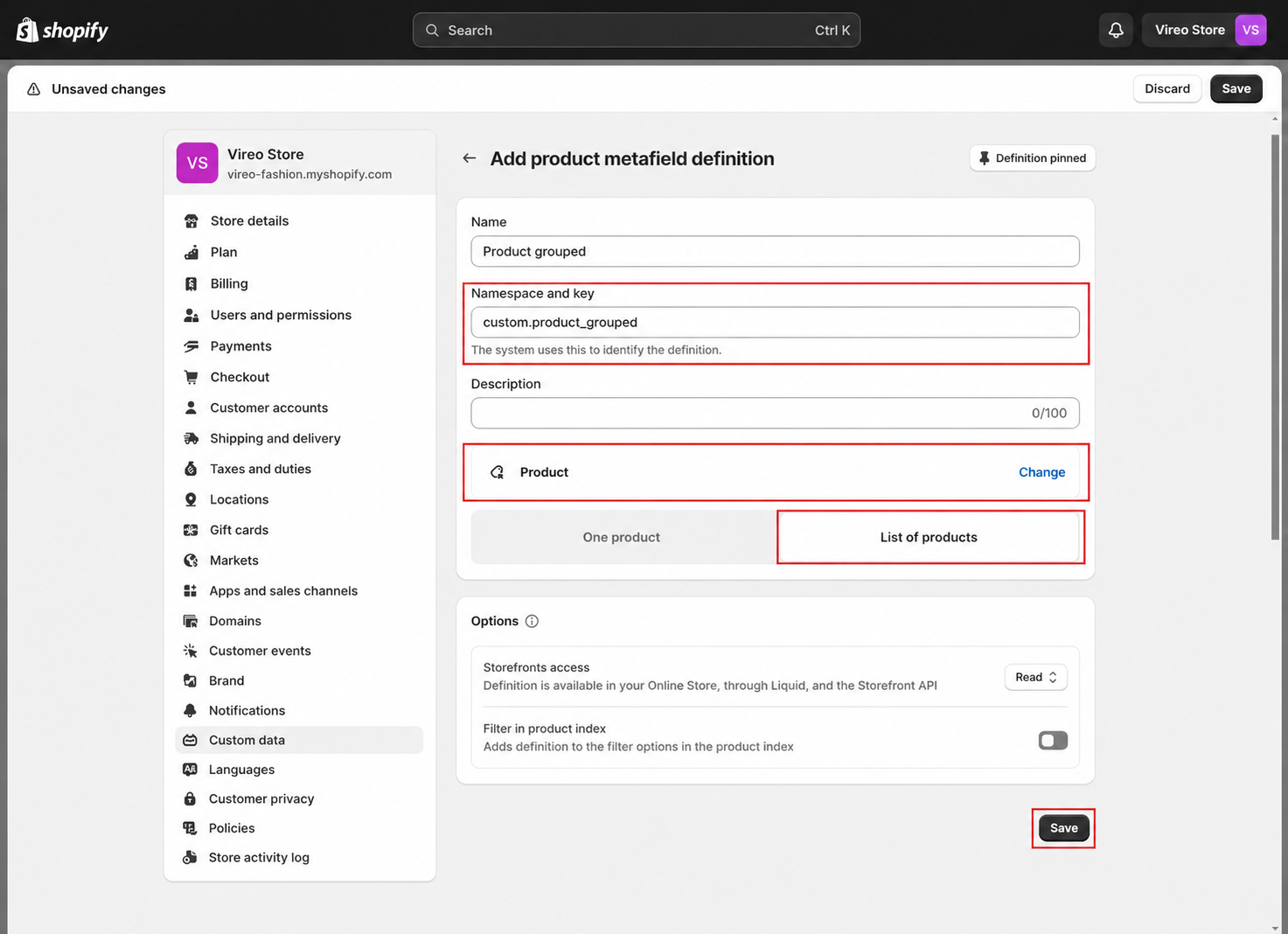Click the Shopify logo

pyautogui.click(x=62, y=31)
